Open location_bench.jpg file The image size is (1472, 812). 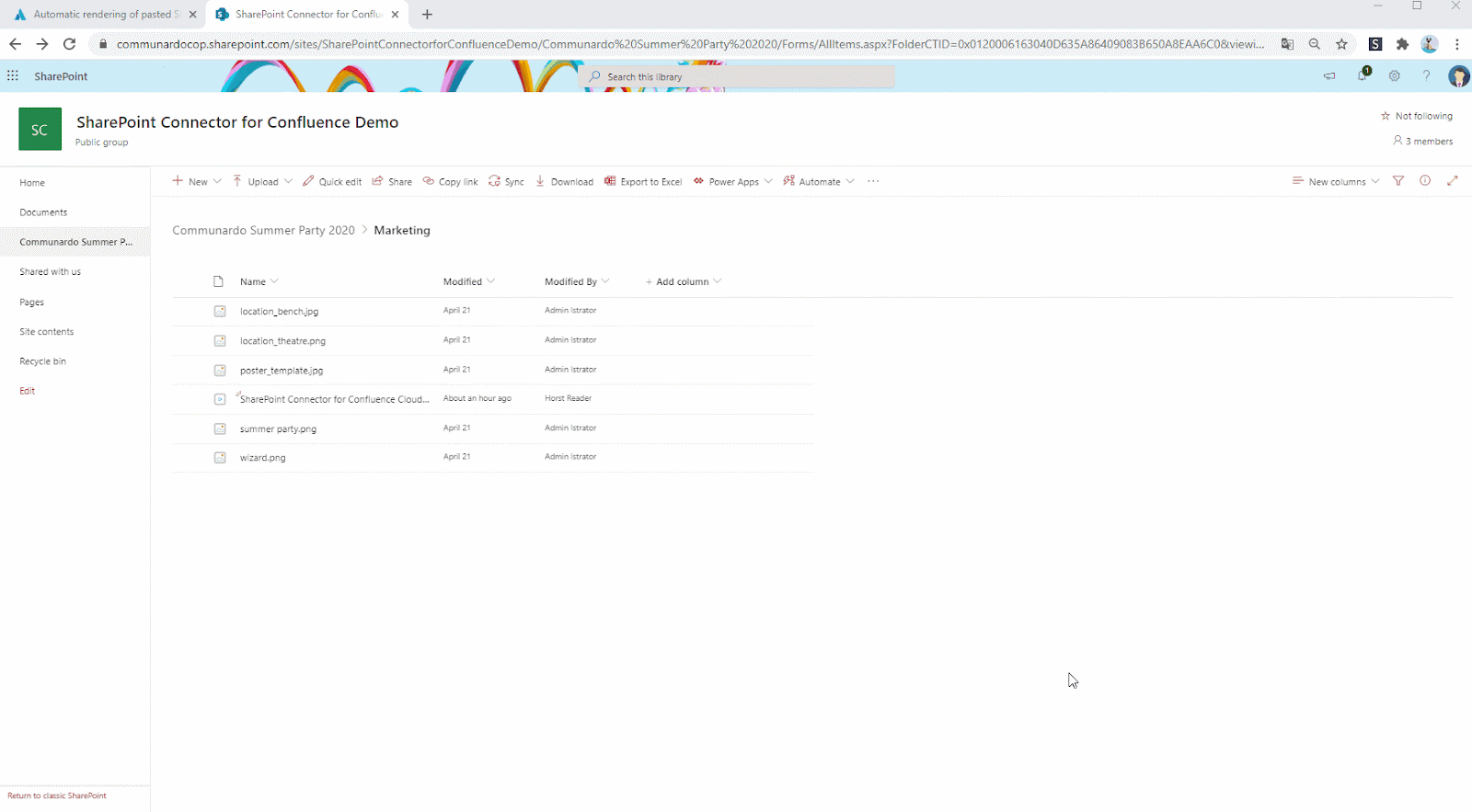tap(279, 312)
